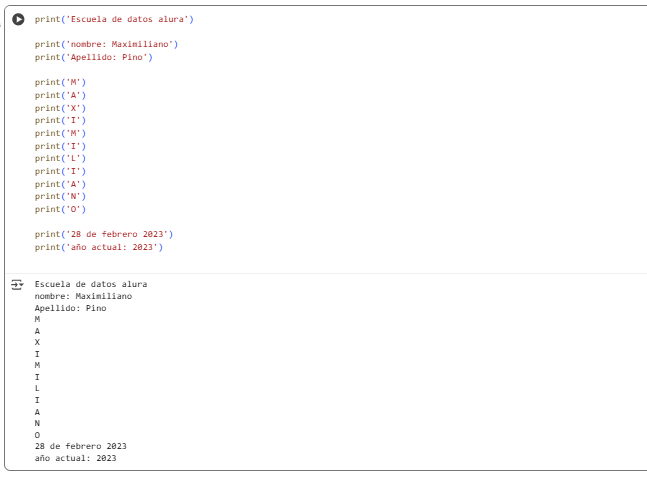Click the print('28 de febrero 2023') code line
647x488 pixels.
coord(104,234)
